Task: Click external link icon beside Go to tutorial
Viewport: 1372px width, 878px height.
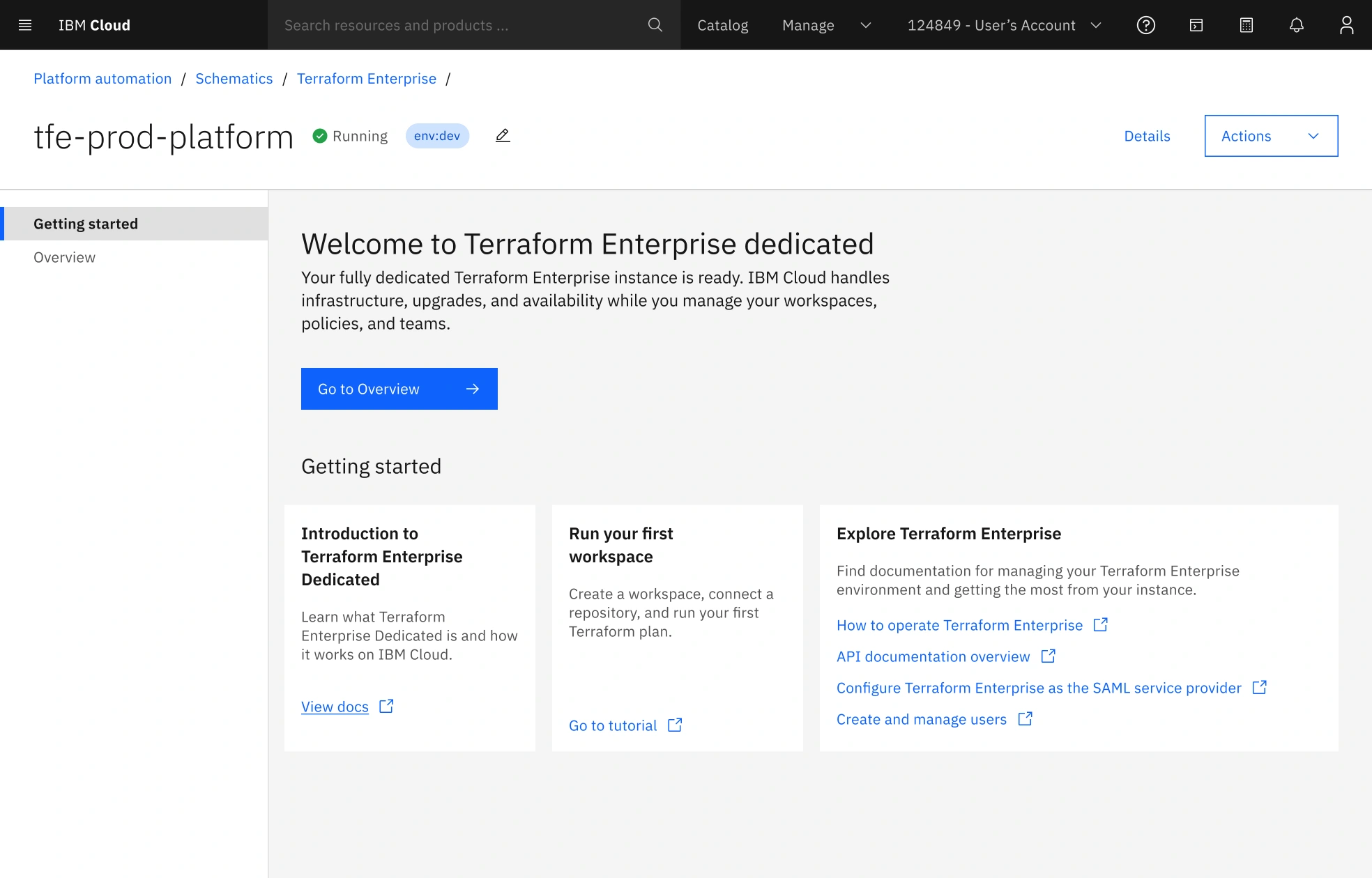Action: pos(675,725)
